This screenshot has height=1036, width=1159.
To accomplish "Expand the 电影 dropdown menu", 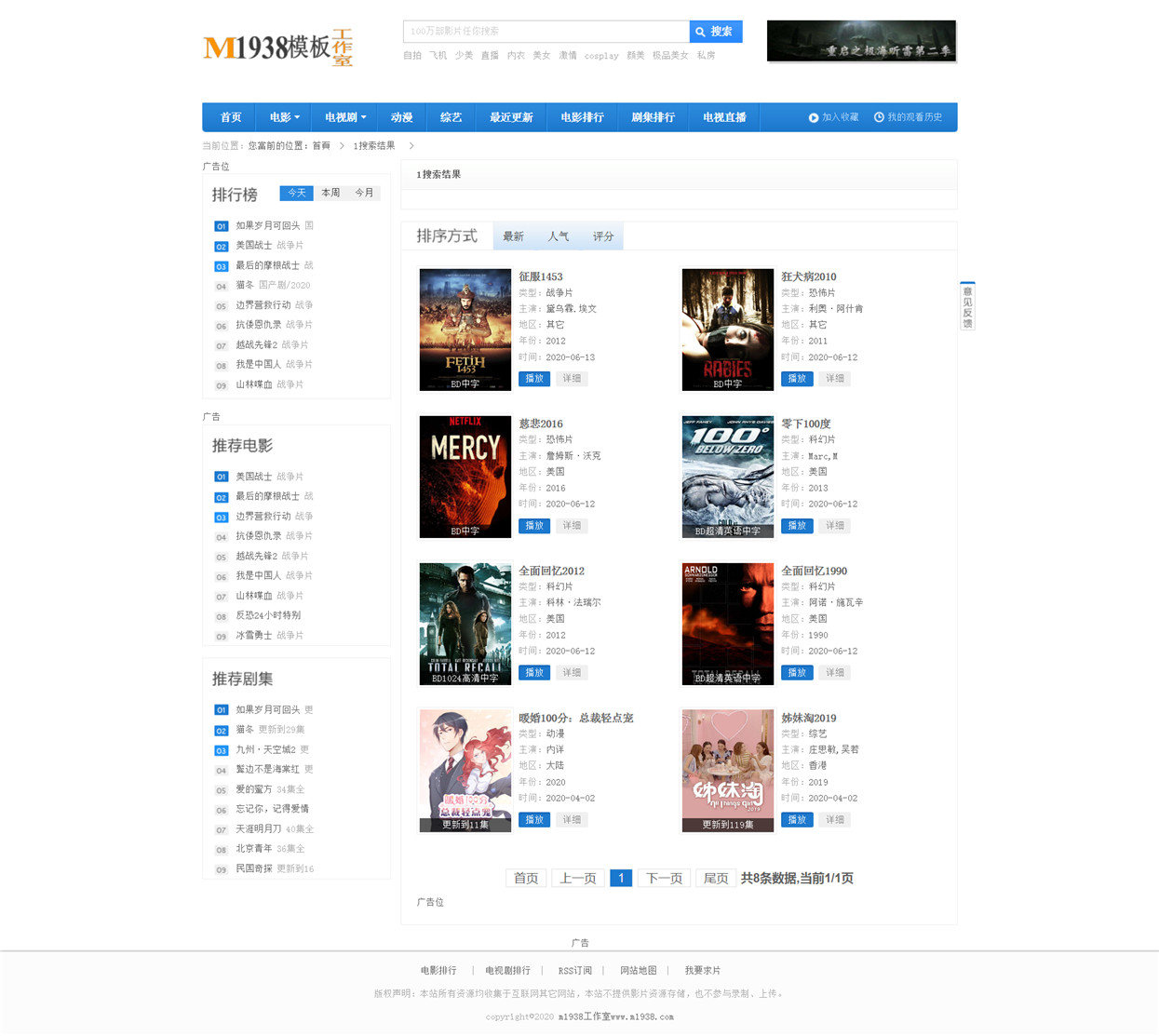I will pos(284,117).
